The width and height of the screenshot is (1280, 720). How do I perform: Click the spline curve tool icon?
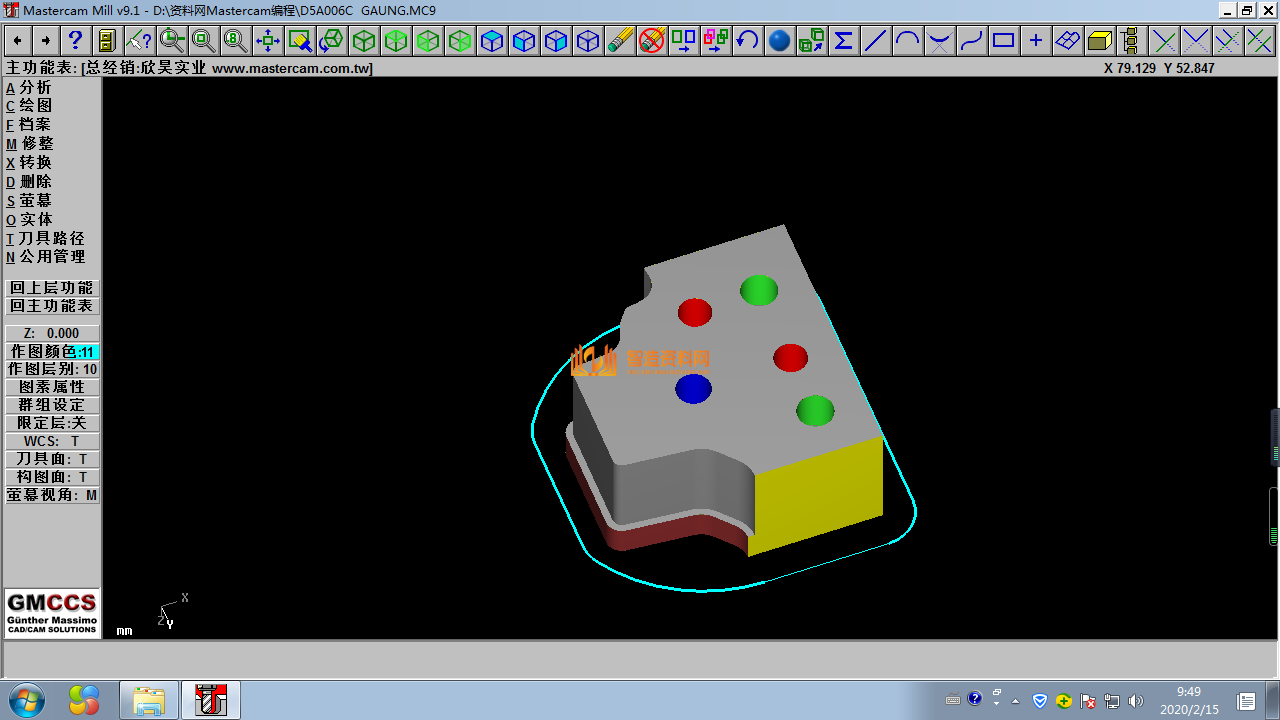(x=971, y=41)
